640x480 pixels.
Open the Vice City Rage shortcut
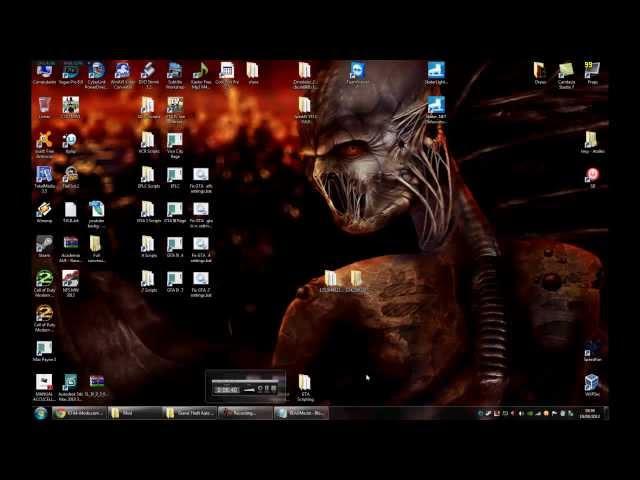[175, 144]
